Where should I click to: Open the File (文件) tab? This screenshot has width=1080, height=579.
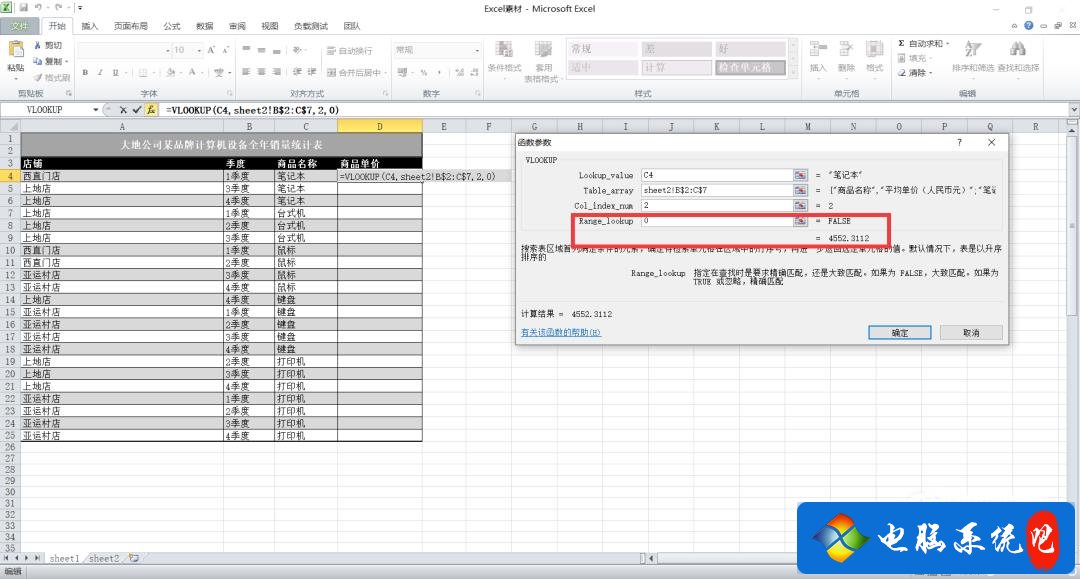(19, 26)
